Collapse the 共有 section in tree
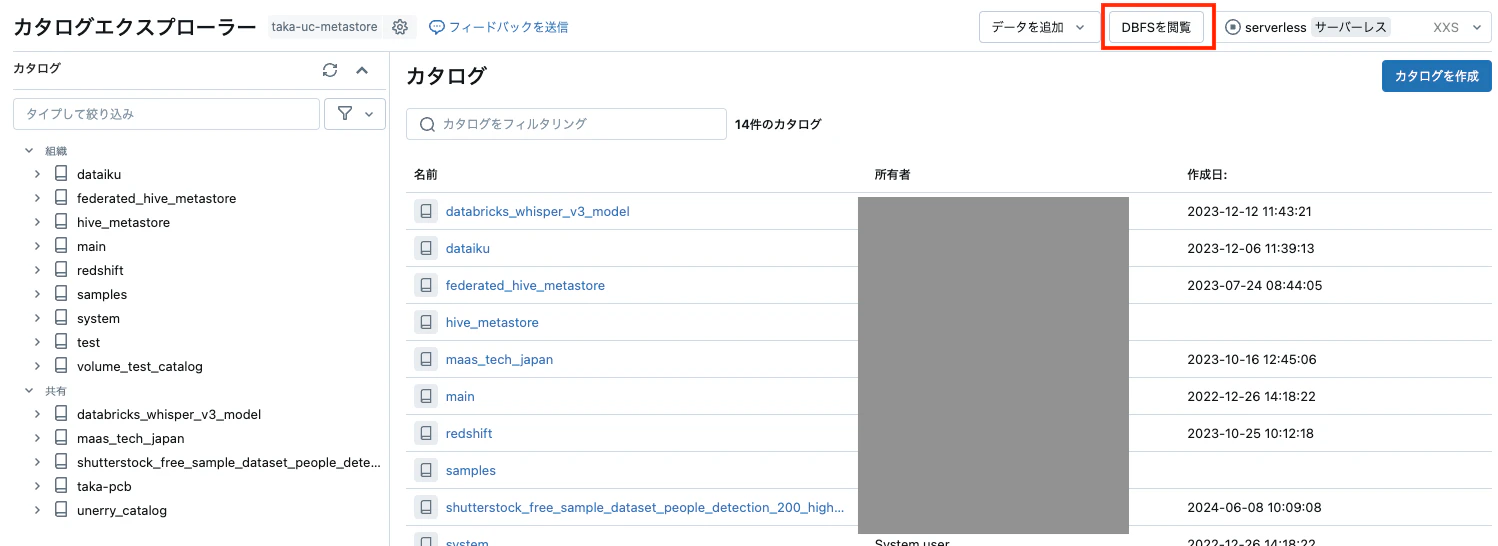 point(29,390)
